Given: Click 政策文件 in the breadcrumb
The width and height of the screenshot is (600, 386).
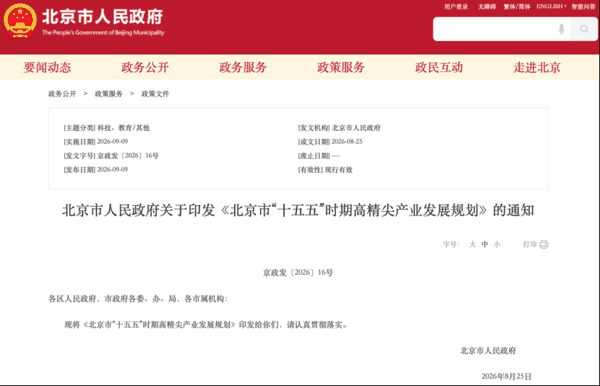Looking at the screenshot, I should pos(155,94).
